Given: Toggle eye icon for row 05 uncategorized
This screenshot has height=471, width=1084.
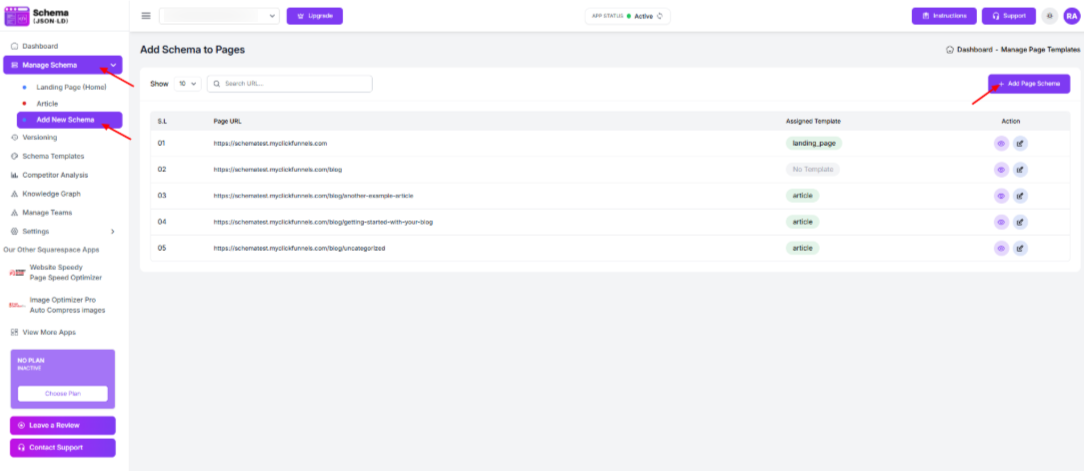Looking at the screenshot, I should 1001,248.
